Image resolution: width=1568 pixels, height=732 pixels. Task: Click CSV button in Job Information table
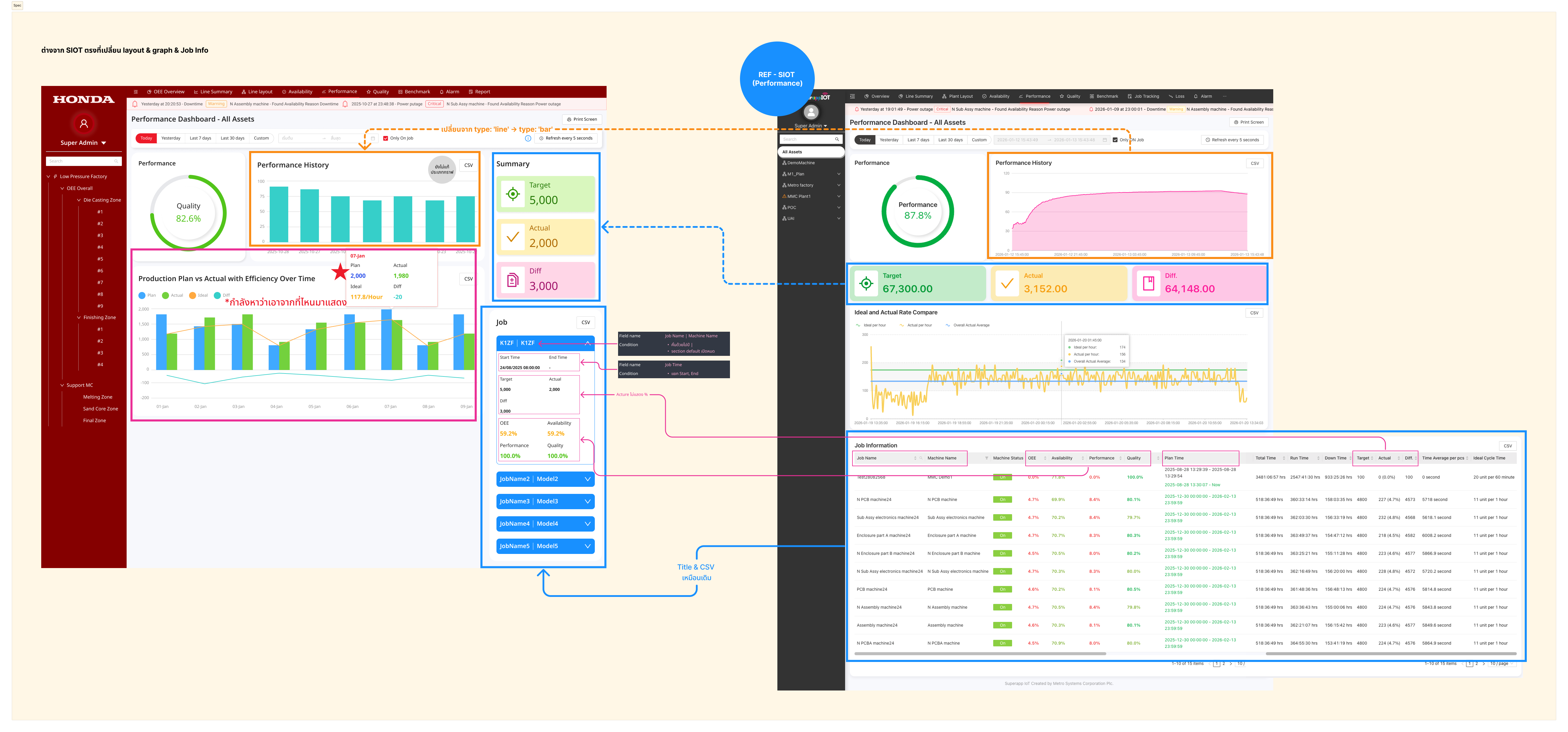click(x=1507, y=446)
